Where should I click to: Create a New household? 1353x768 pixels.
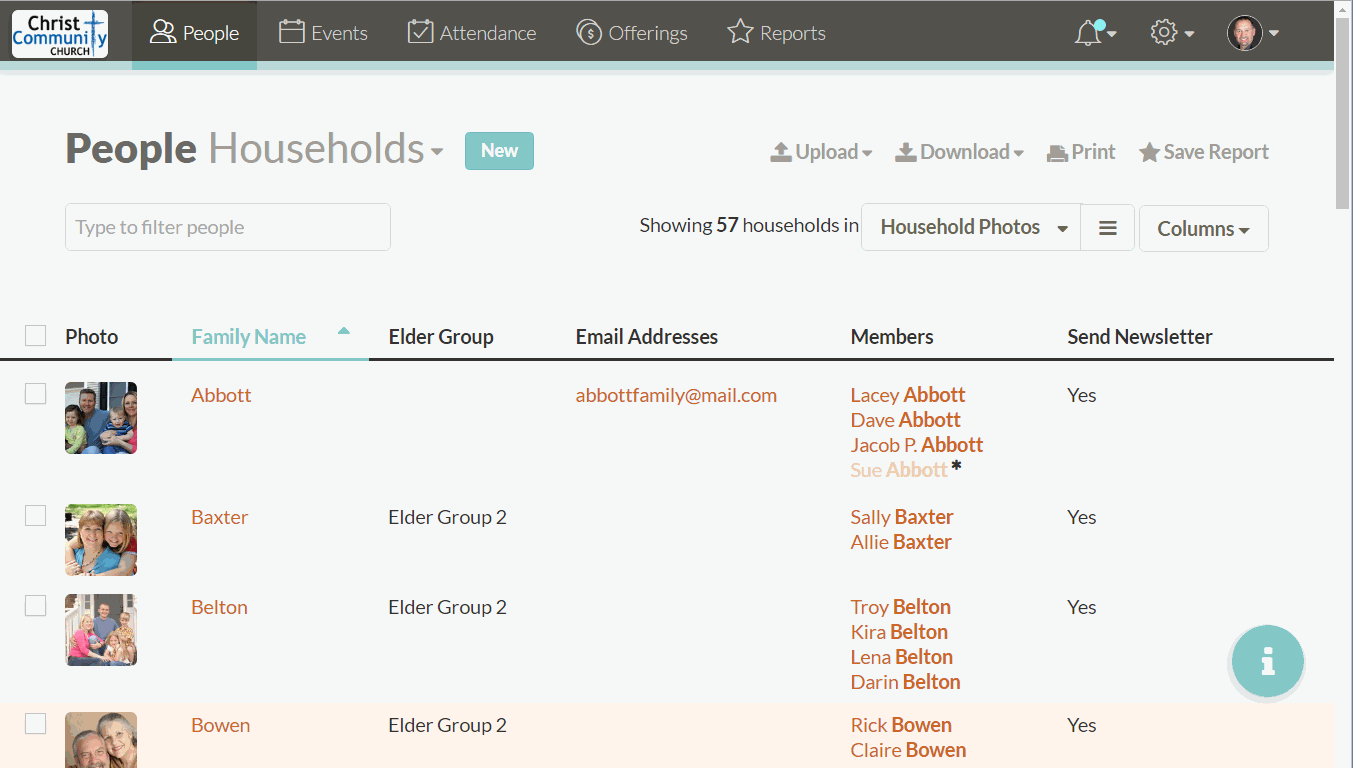point(499,150)
